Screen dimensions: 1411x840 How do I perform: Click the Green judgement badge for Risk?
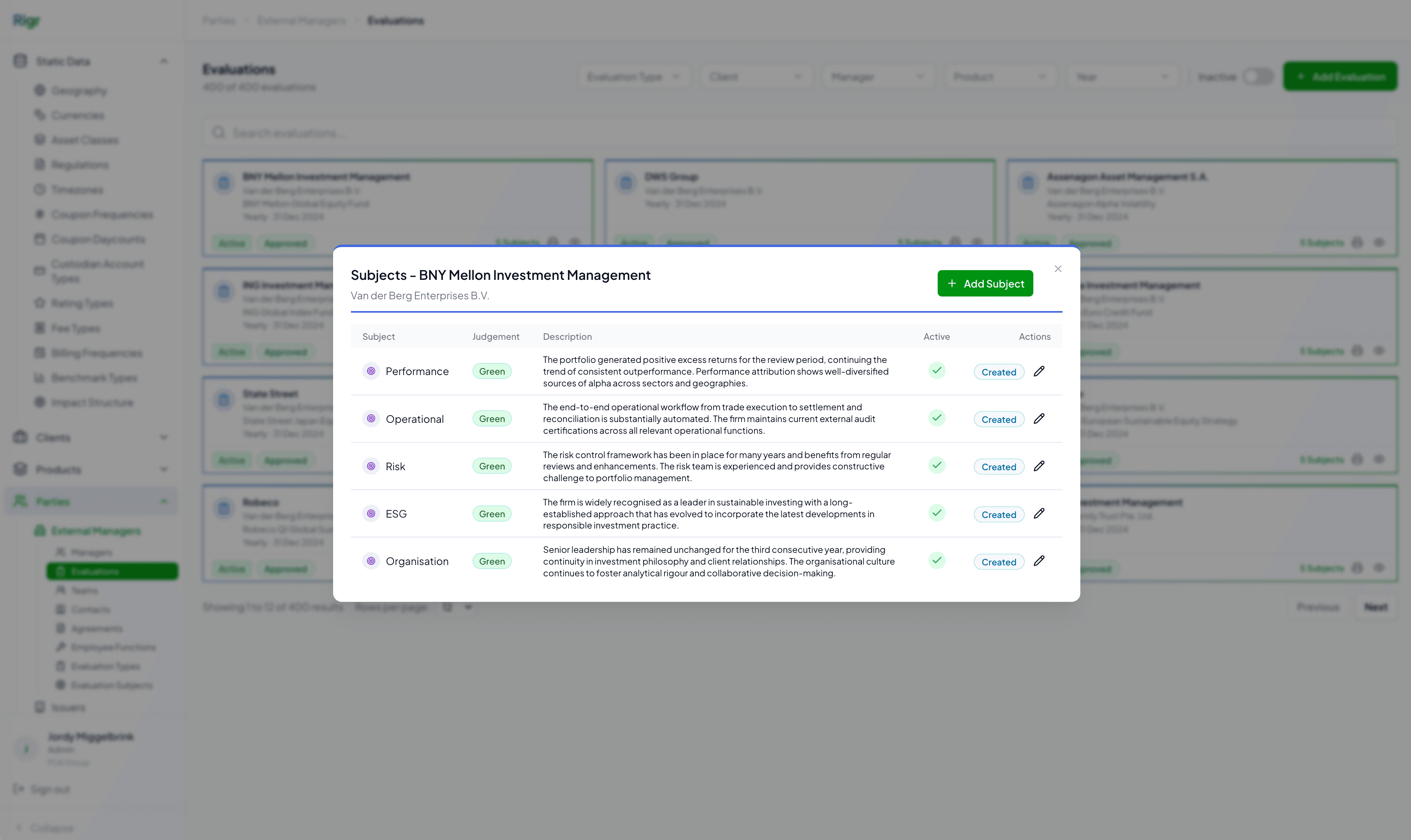tap(492, 467)
